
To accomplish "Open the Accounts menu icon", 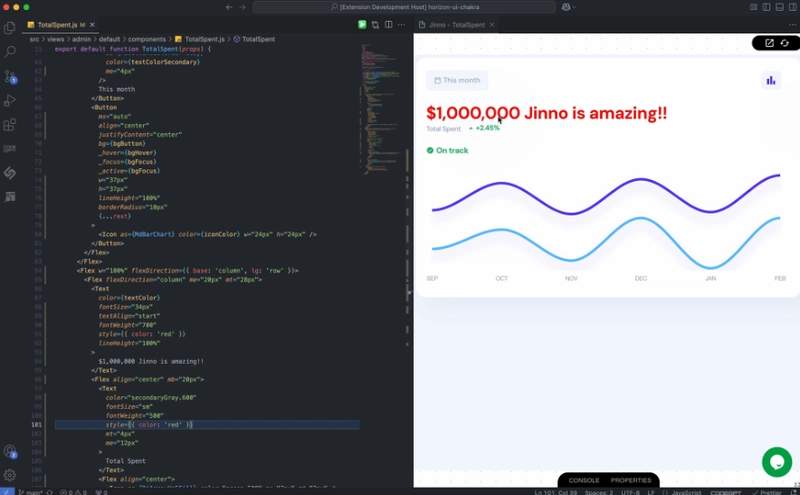I will coord(10,452).
